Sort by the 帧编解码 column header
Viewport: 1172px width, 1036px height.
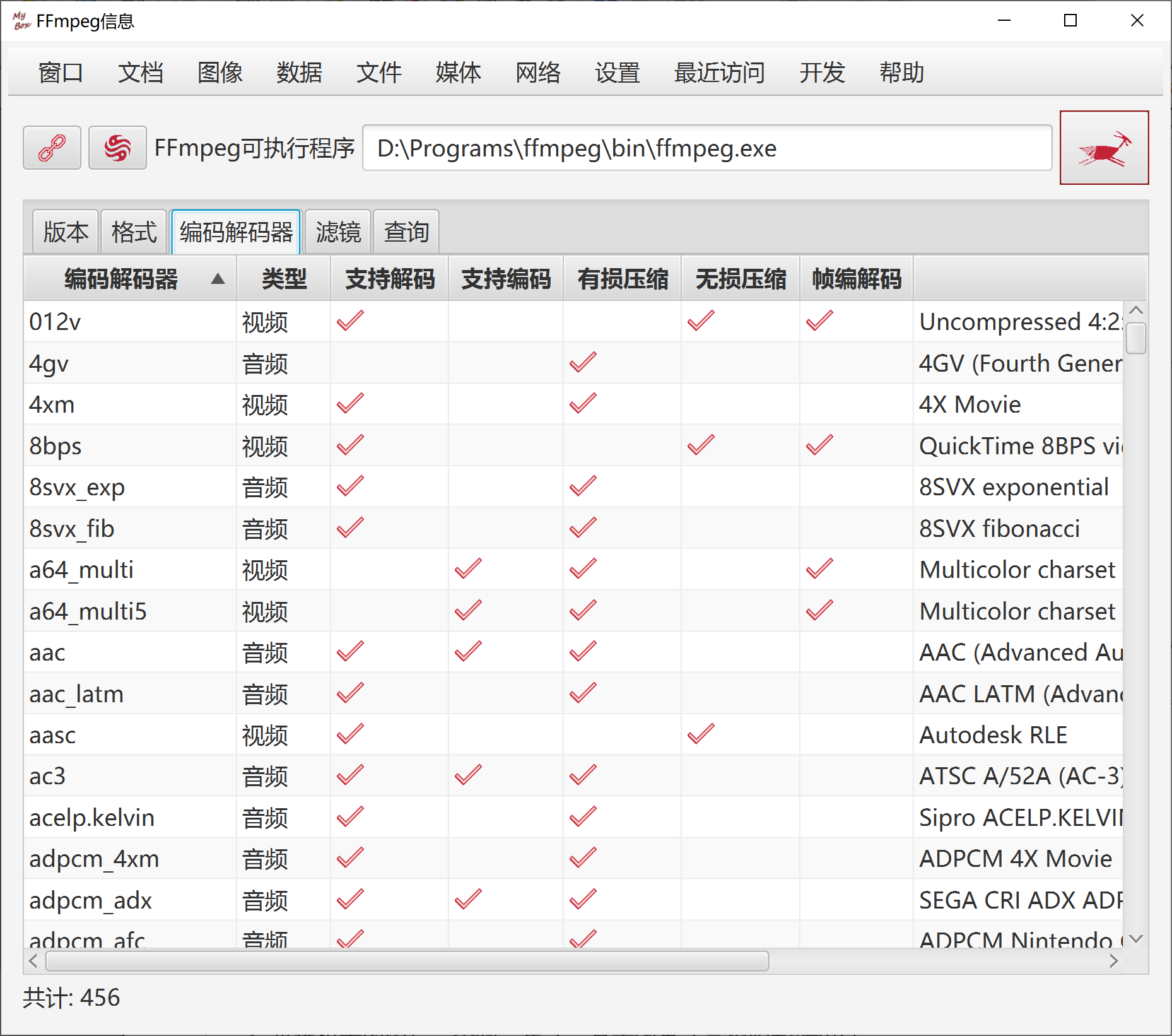[857, 279]
